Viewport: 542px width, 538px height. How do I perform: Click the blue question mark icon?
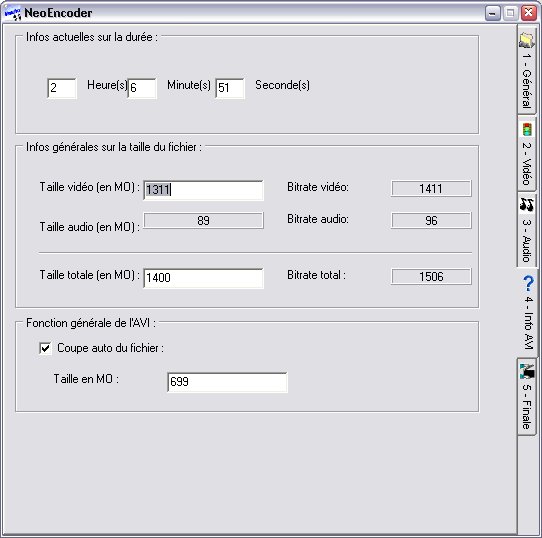click(x=528, y=284)
